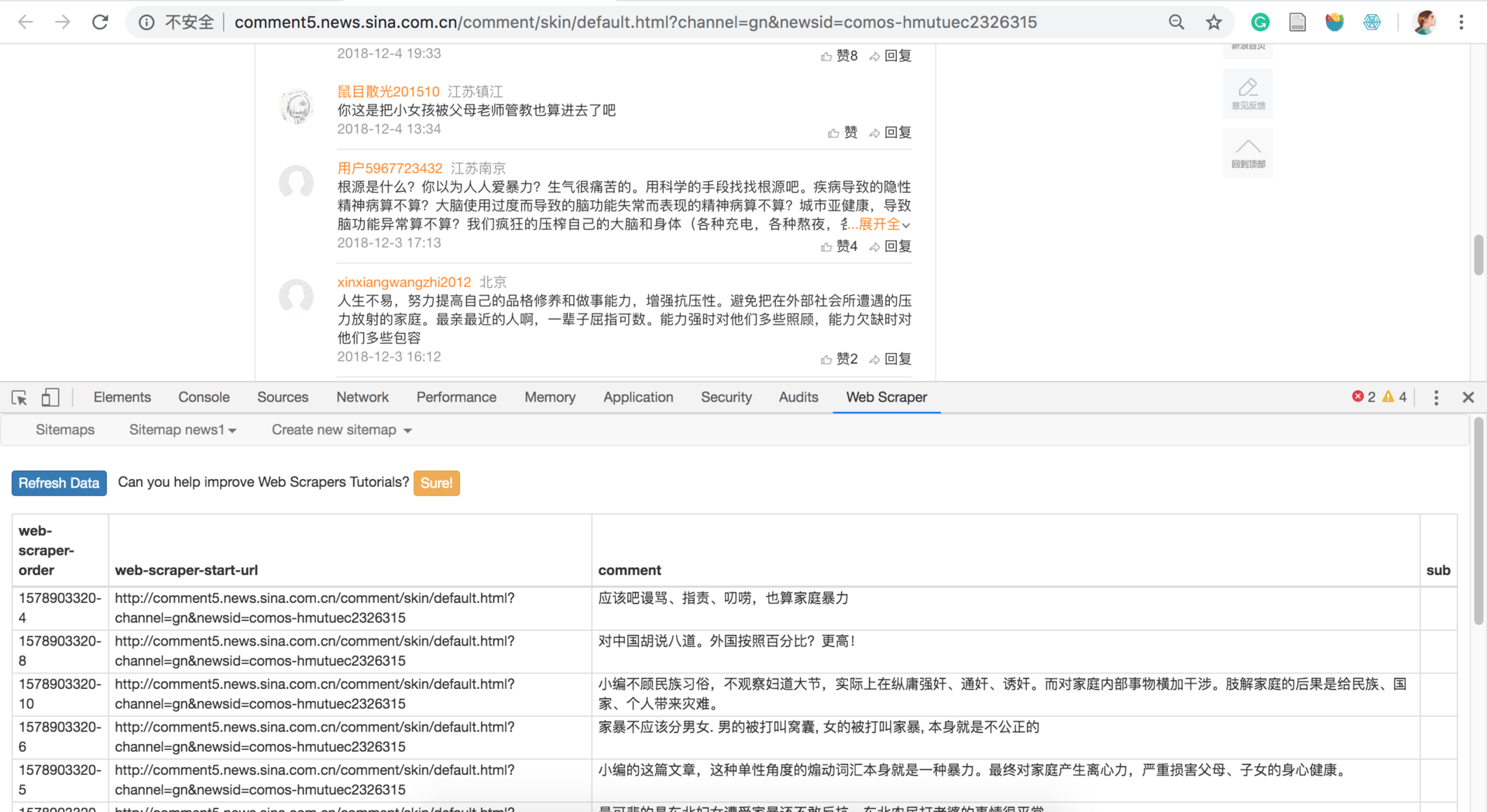Screen dimensions: 1487x812
Task: Reply to the comment by 鼠目散光201510
Action: tap(891, 132)
